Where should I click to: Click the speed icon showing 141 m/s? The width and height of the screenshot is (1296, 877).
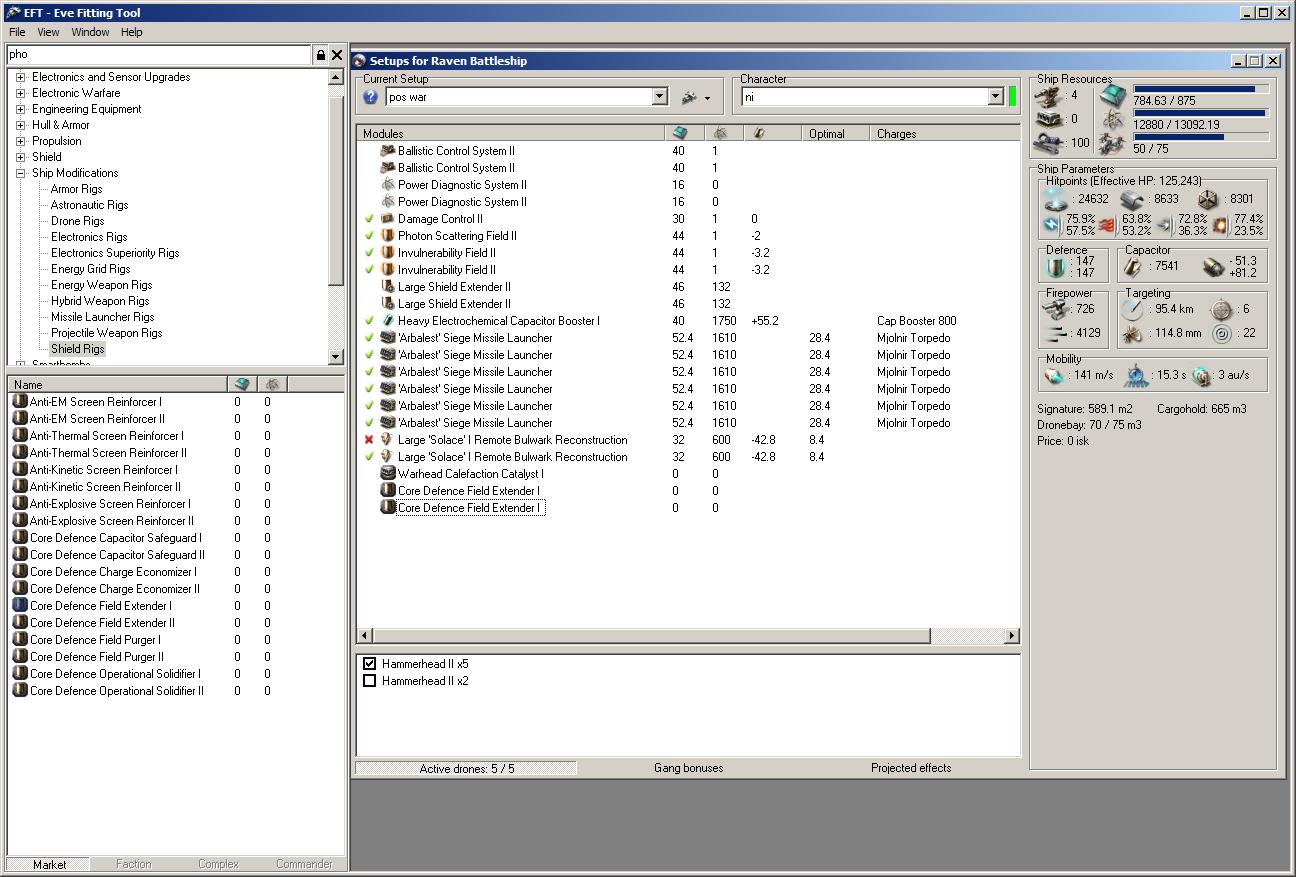click(x=1053, y=376)
